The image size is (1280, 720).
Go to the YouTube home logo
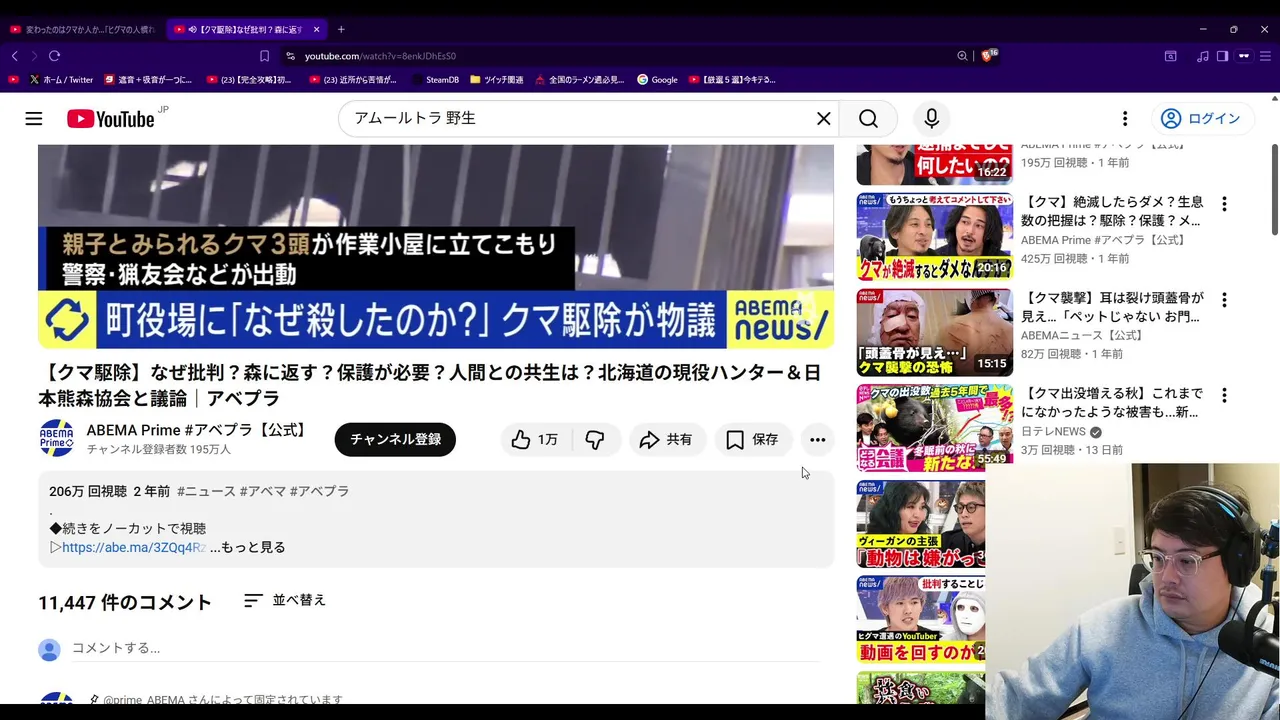click(111, 119)
